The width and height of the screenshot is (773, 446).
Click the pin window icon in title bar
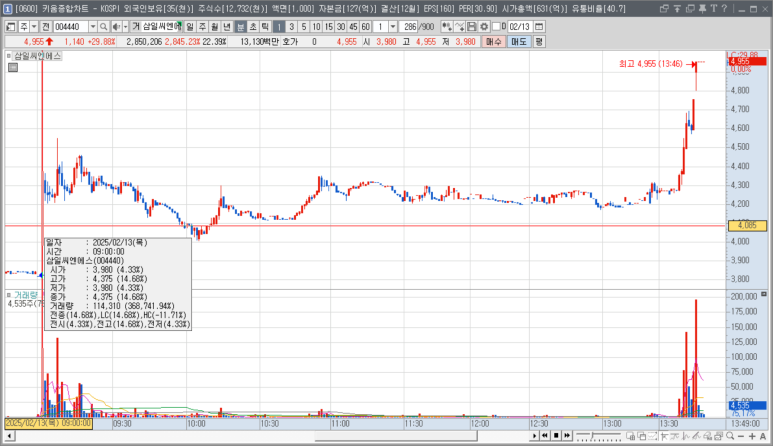point(703,8)
